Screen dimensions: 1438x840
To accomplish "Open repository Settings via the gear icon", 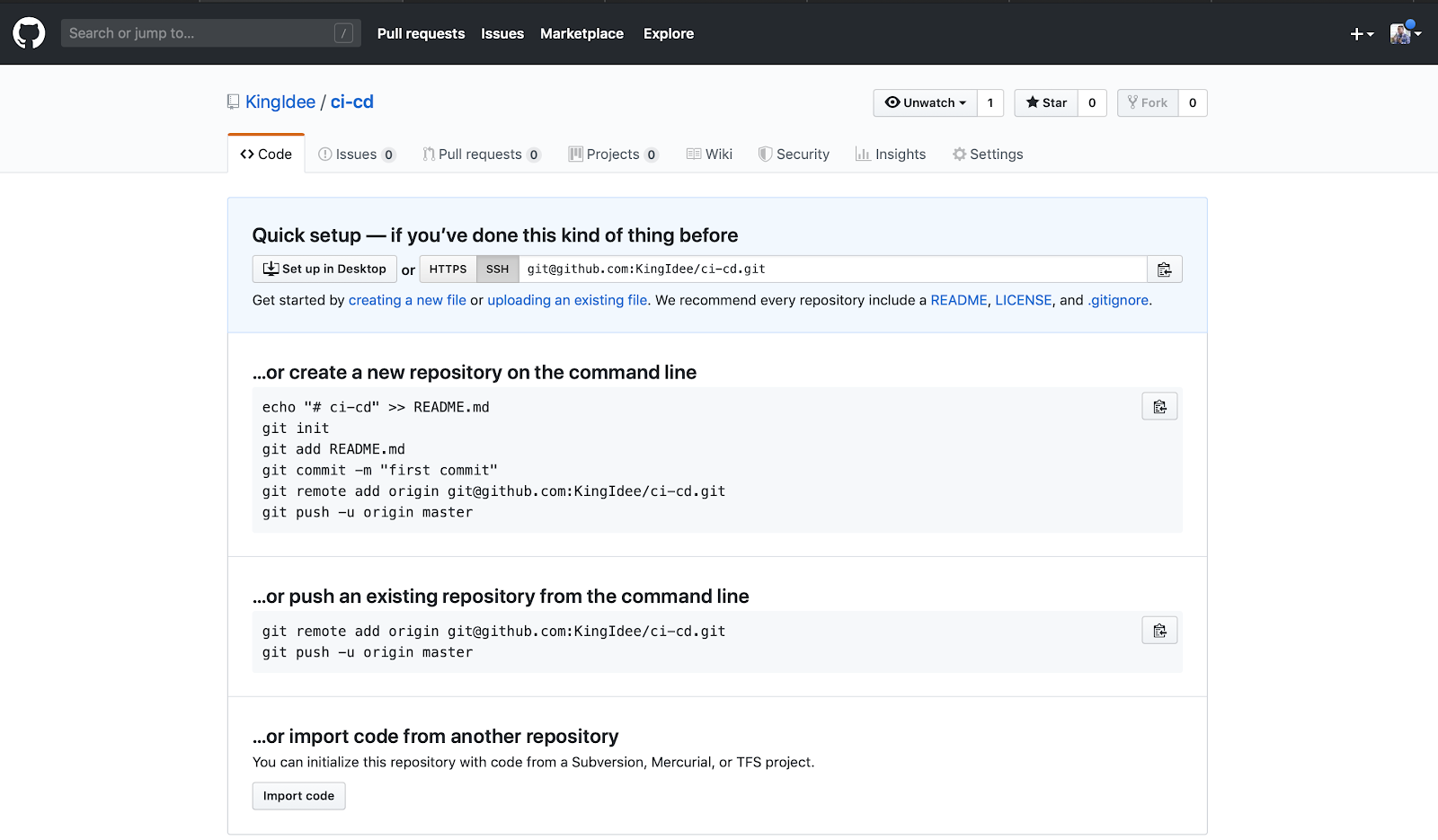I will (x=958, y=154).
